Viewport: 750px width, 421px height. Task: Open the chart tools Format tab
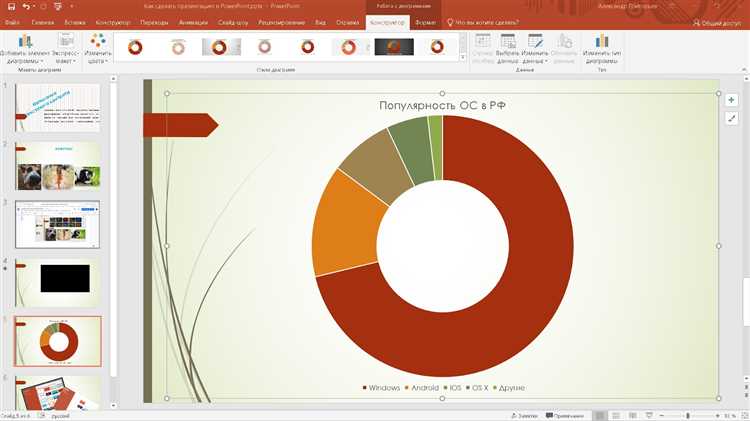click(425, 22)
